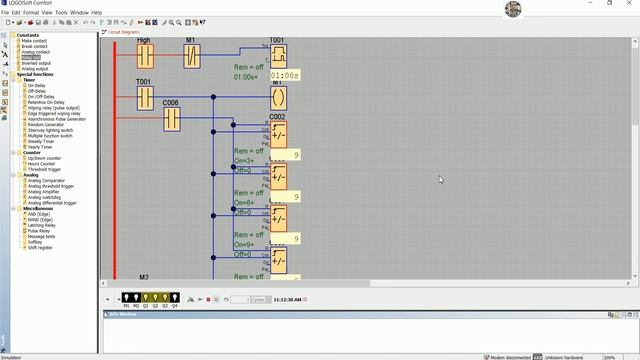Toggle the M2 flag lamp in simulation bar

click(136, 298)
